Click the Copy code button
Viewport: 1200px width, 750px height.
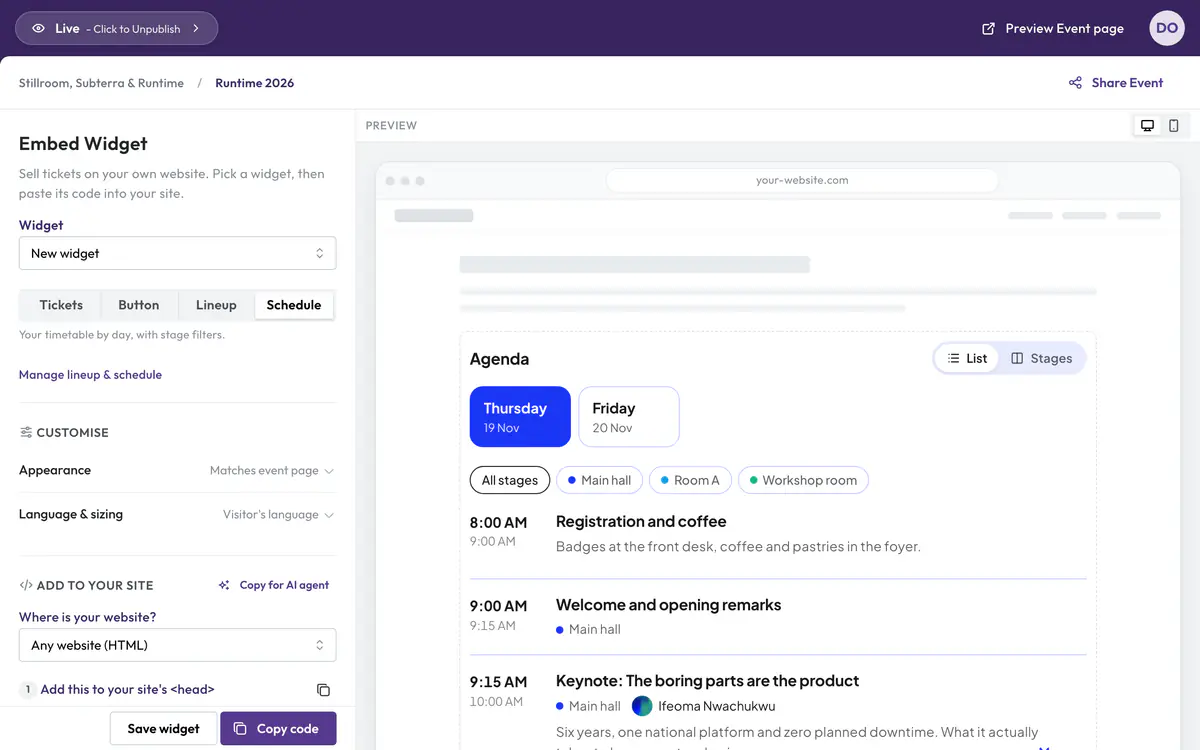pyautogui.click(x=278, y=728)
